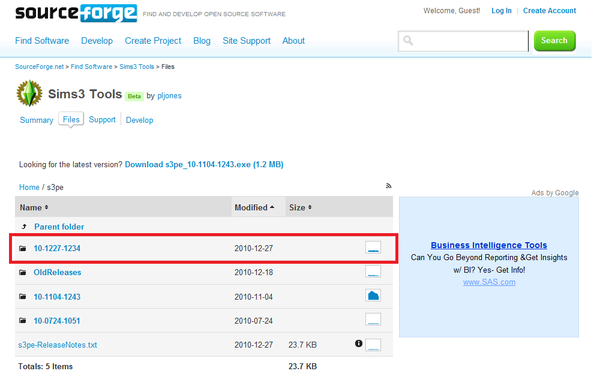Download s3pe_10-1104-1243.exe latest version
The width and height of the screenshot is (600, 380).
(x=204, y=165)
